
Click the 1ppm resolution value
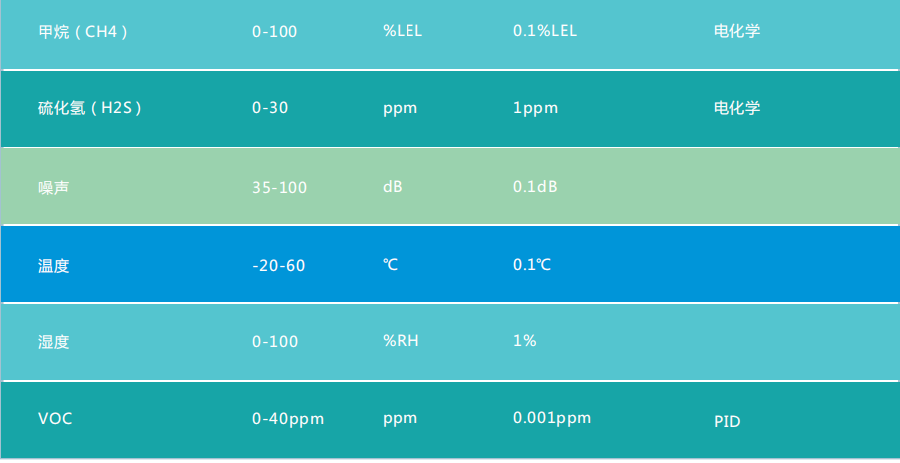click(x=535, y=108)
